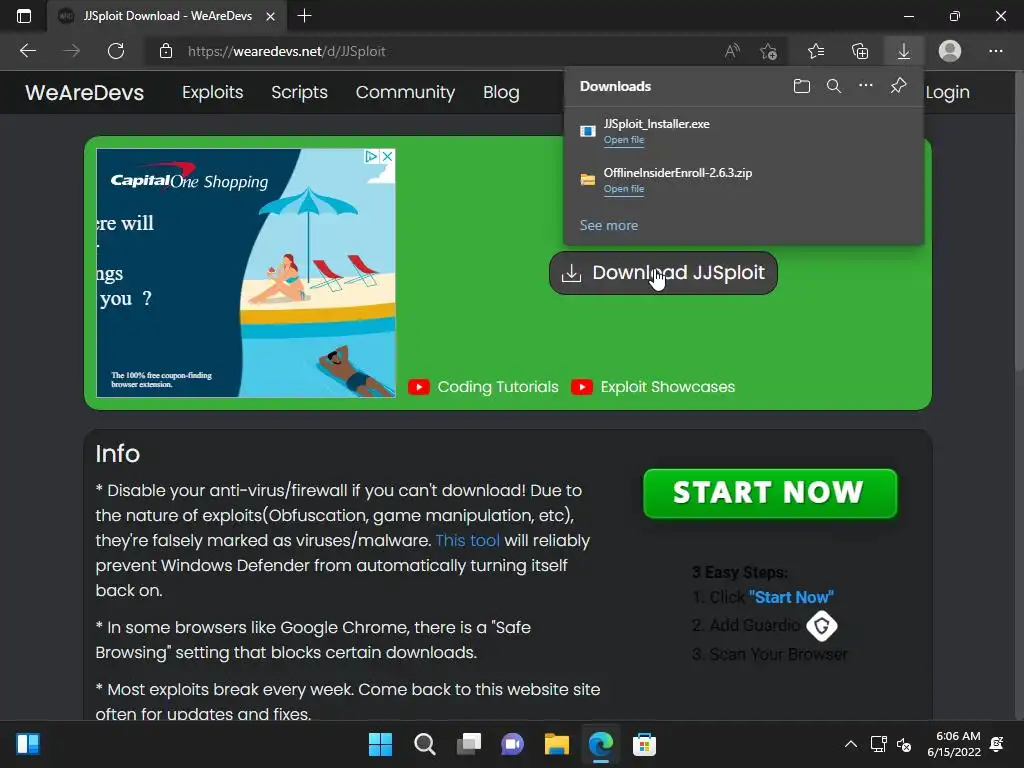This screenshot has width=1024, height=768.
Task: Open the Read aloud icon in address bar
Action: (732, 51)
